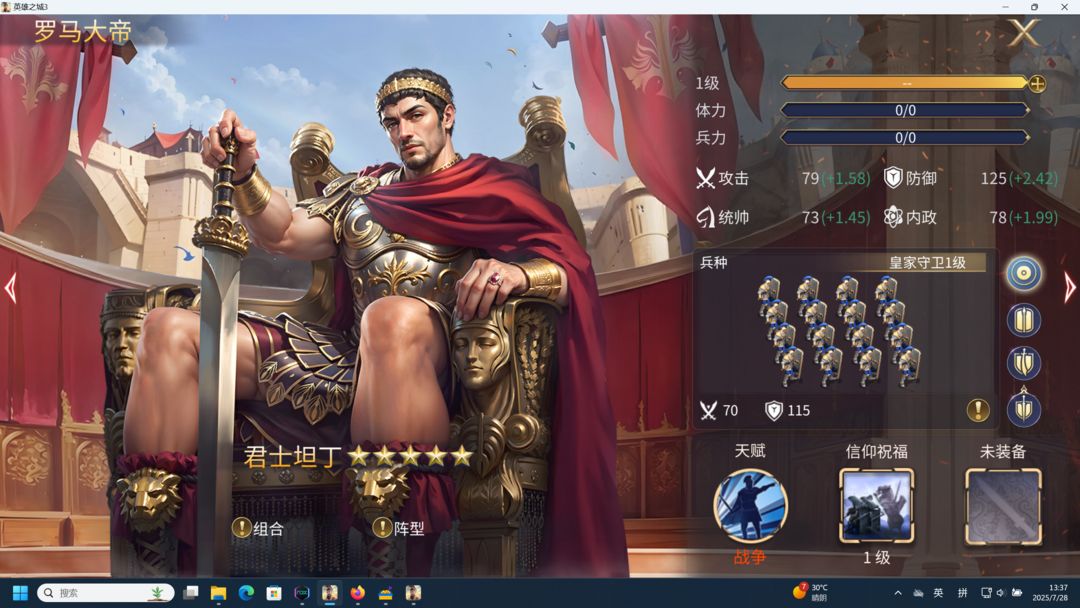This screenshot has width=1080, height=608.
Task: Show previous hero with left arrow
Action: [x=10, y=288]
